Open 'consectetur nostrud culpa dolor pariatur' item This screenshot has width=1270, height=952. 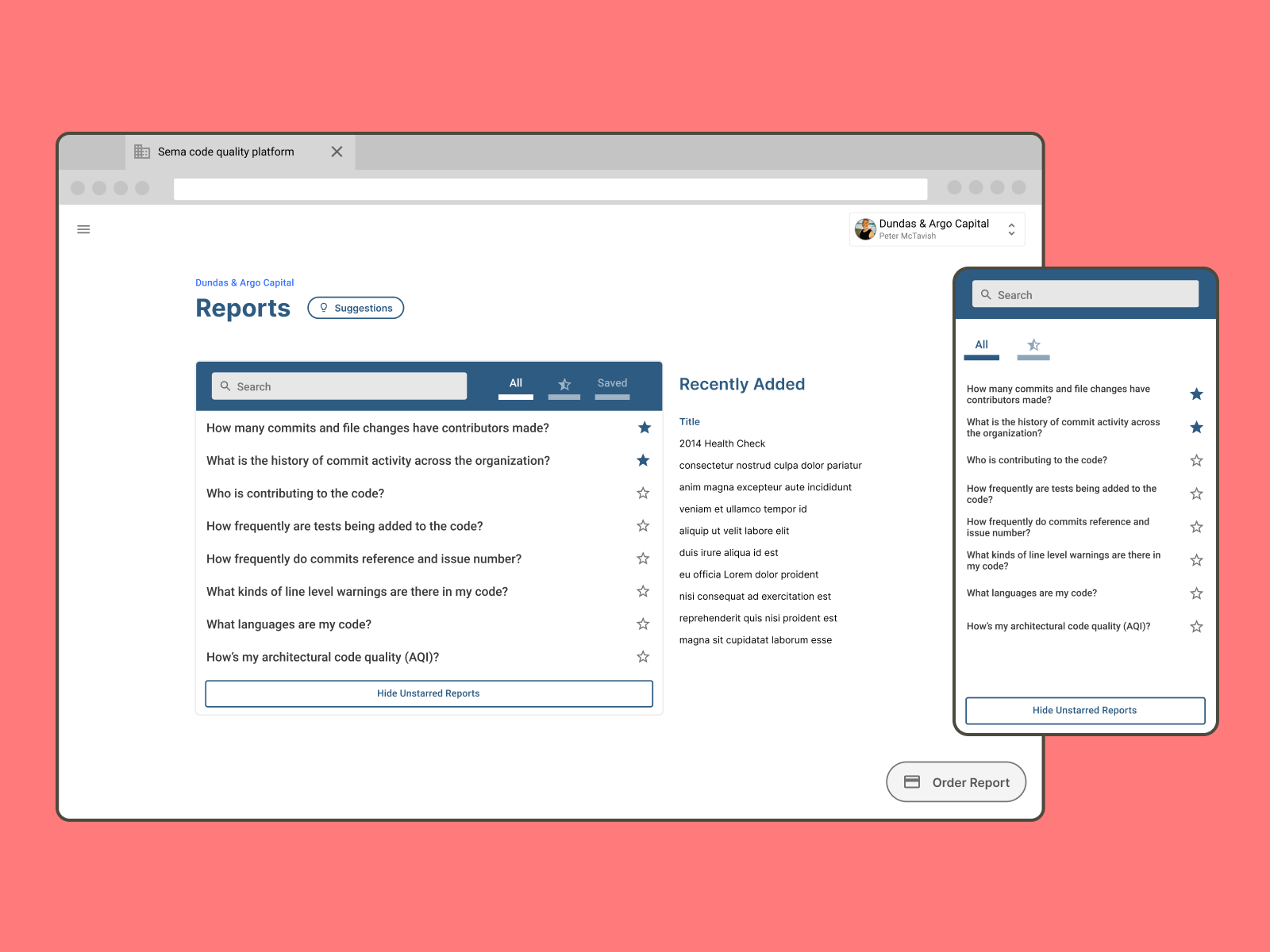pyautogui.click(x=771, y=466)
